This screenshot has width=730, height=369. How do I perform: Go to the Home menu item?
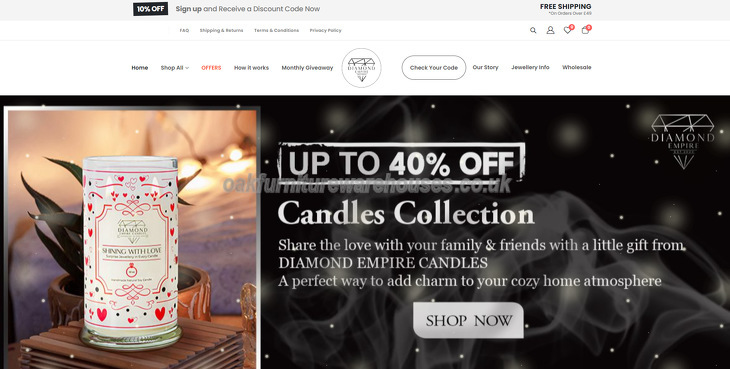point(140,68)
